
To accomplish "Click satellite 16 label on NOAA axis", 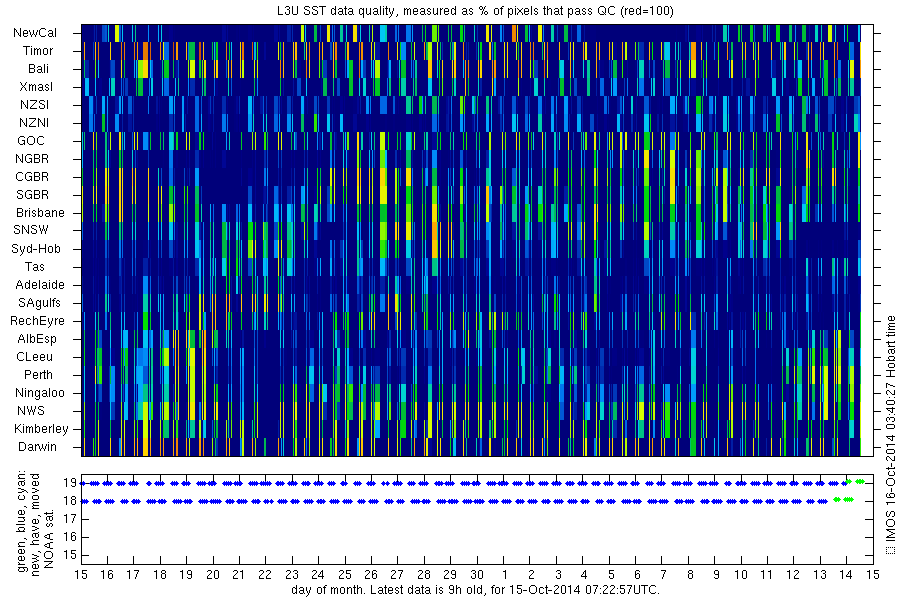I will coord(70,537).
